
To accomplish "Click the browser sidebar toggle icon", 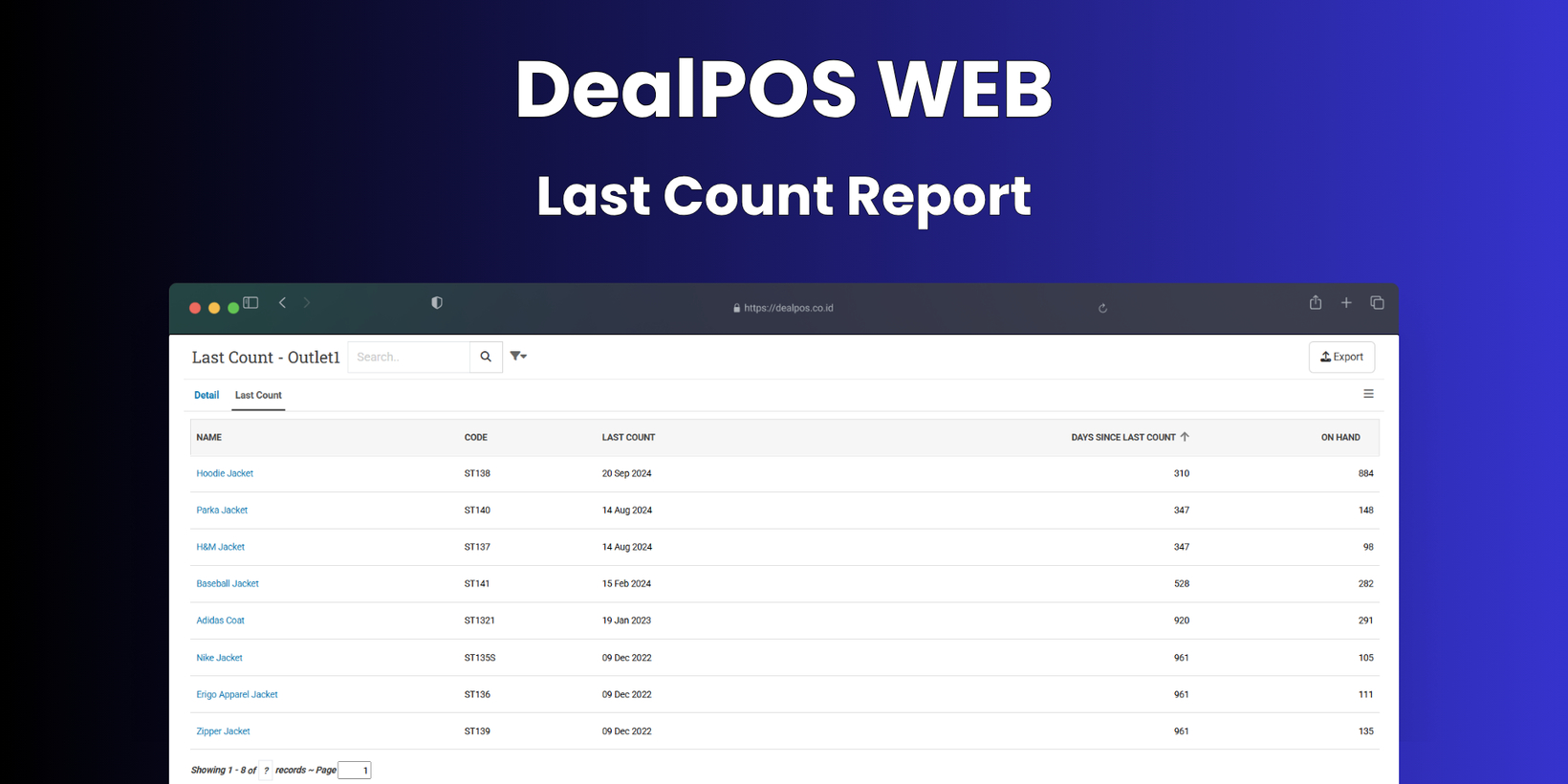I will pyautogui.click(x=250, y=302).
